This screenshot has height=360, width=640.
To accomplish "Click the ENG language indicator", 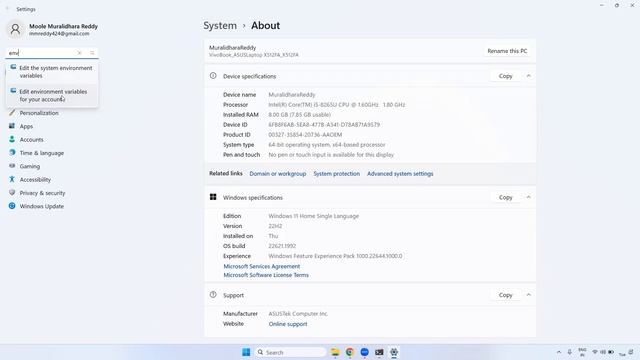I will tap(582, 352).
